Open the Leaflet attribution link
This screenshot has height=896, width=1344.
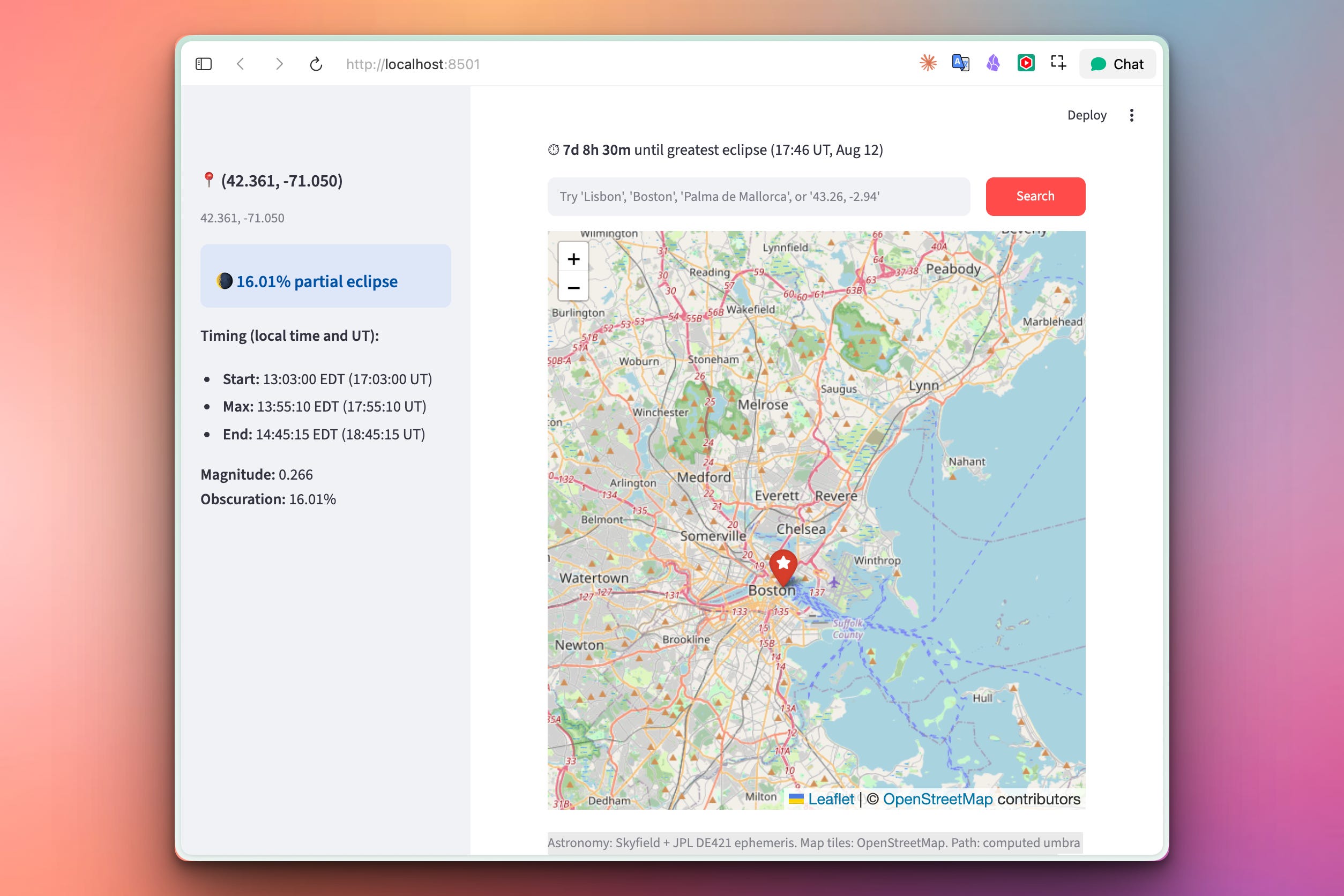(x=831, y=799)
